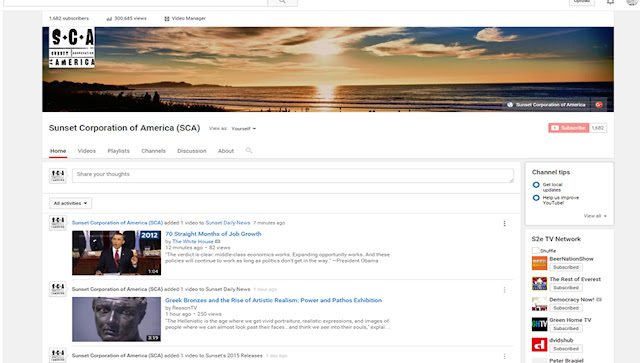The width and height of the screenshot is (640, 363).
Task: Open Green Home TV channel icon
Action: click(x=539, y=324)
